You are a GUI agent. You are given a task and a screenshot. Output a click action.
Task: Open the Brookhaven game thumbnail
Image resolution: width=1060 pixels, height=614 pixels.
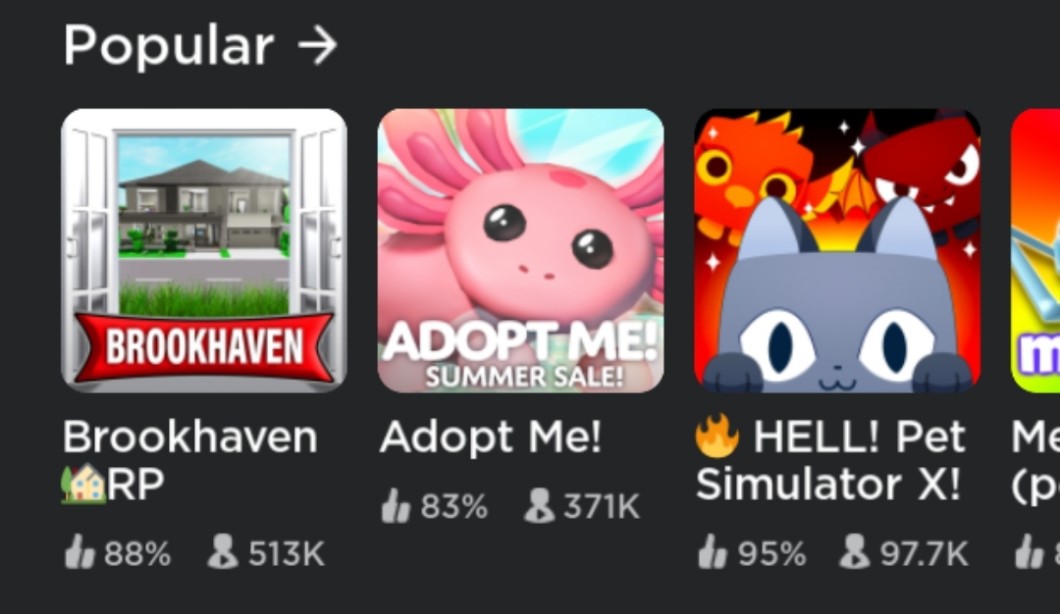click(x=203, y=250)
